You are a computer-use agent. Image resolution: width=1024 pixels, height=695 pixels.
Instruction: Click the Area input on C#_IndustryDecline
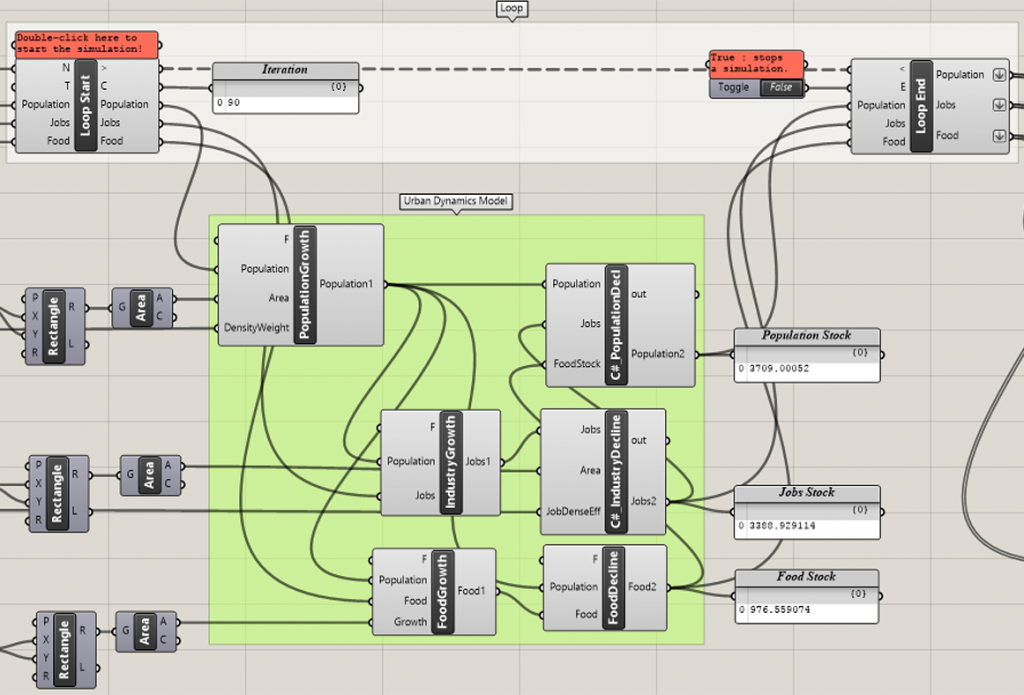tap(590, 470)
